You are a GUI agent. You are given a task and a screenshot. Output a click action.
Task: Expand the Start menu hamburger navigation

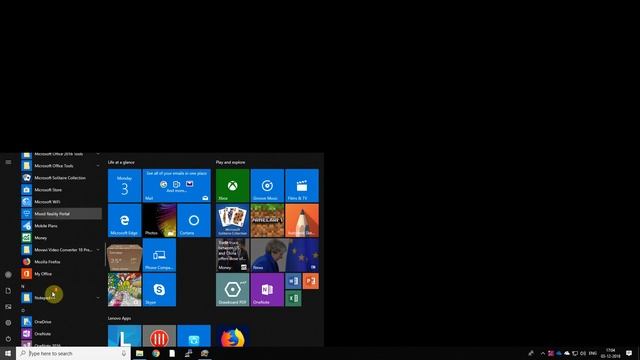pos(8,162)
